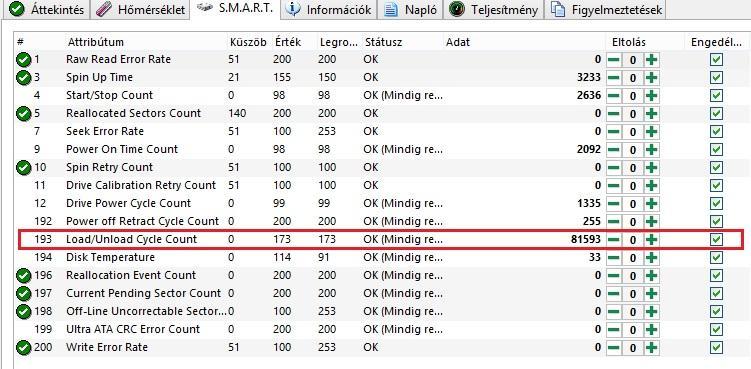
Task: Increase offset for Power On Time Count
Action: coord(650,150)
